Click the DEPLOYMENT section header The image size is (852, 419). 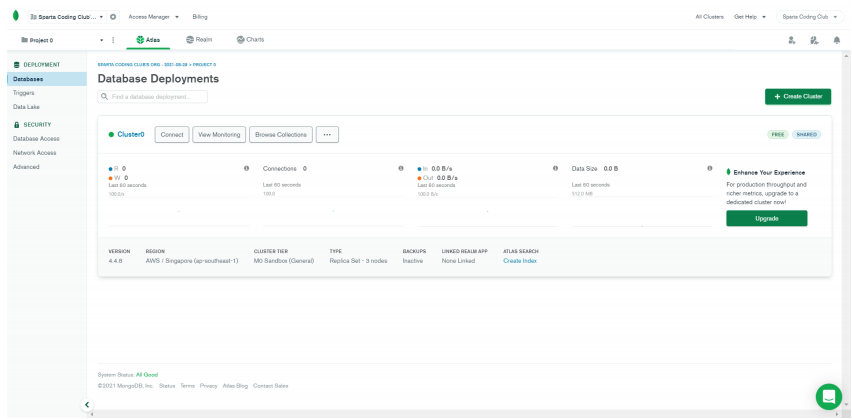37,65
